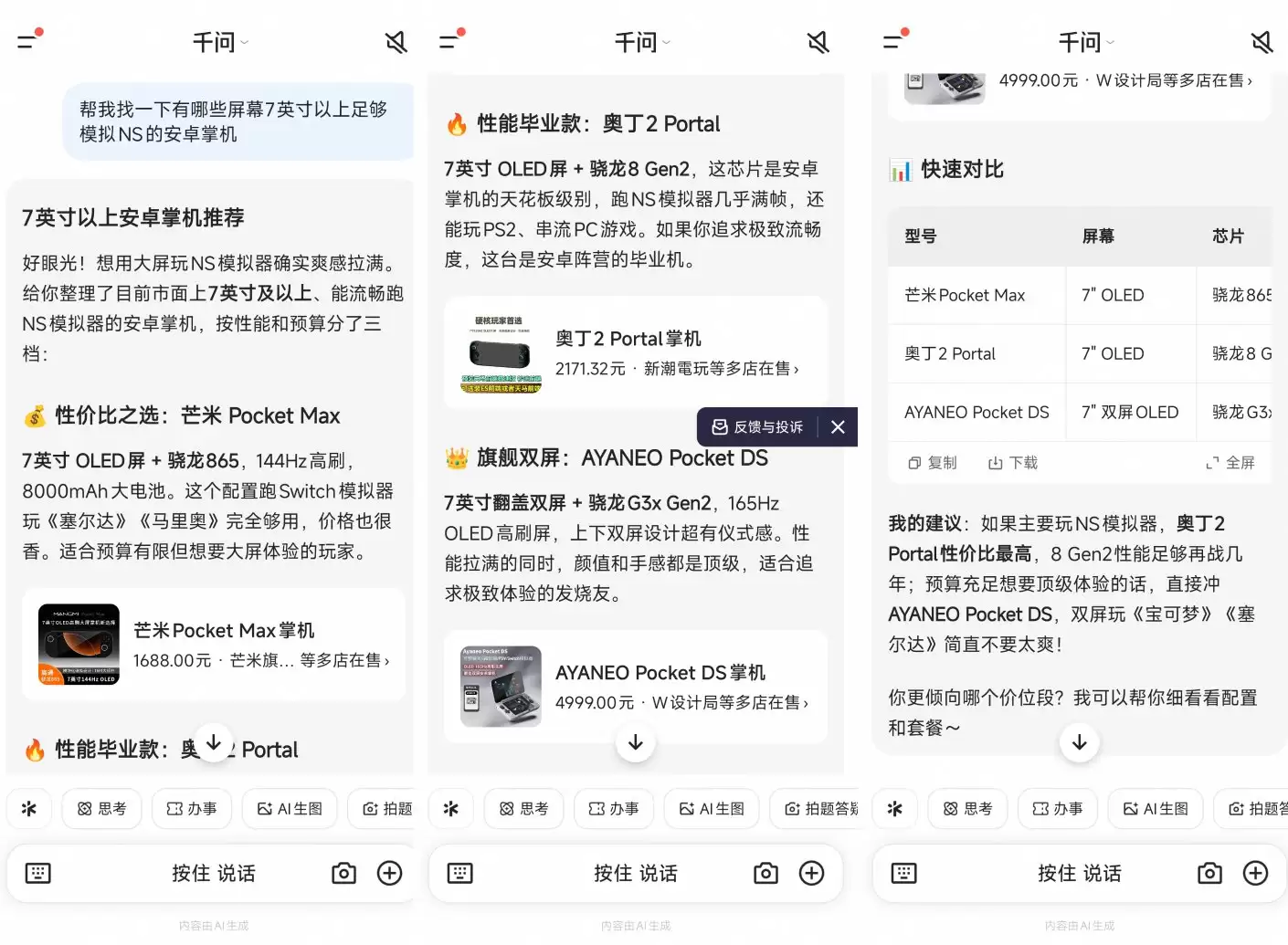Select the AI生图 chip on the right screen
Viewport: 1288px width, 945px height.
(x=1156, y=808)
